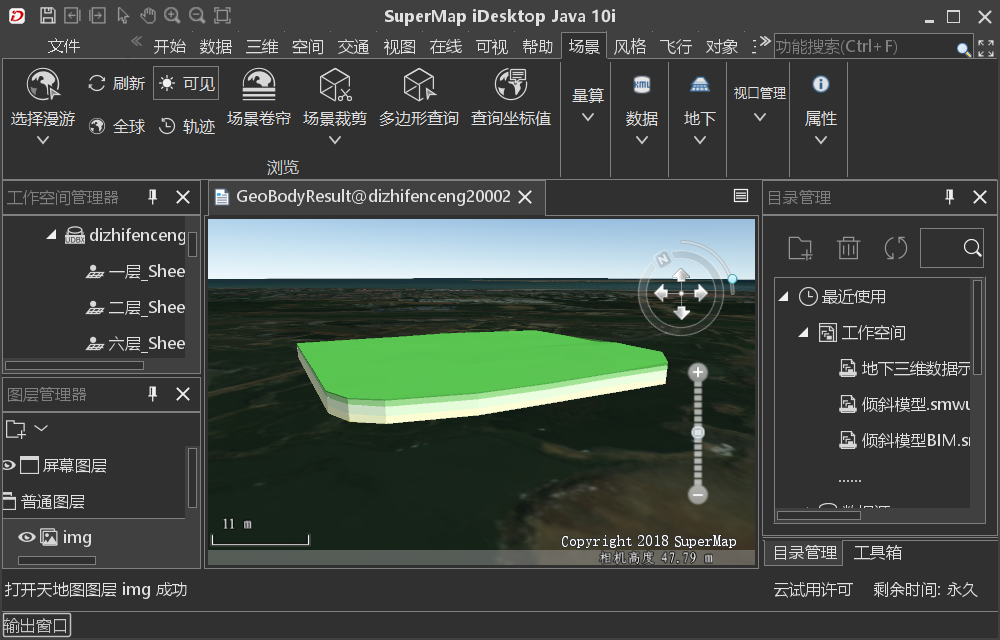Toggle visibility of img layer
1000x640 pixels.
(26, 537)
